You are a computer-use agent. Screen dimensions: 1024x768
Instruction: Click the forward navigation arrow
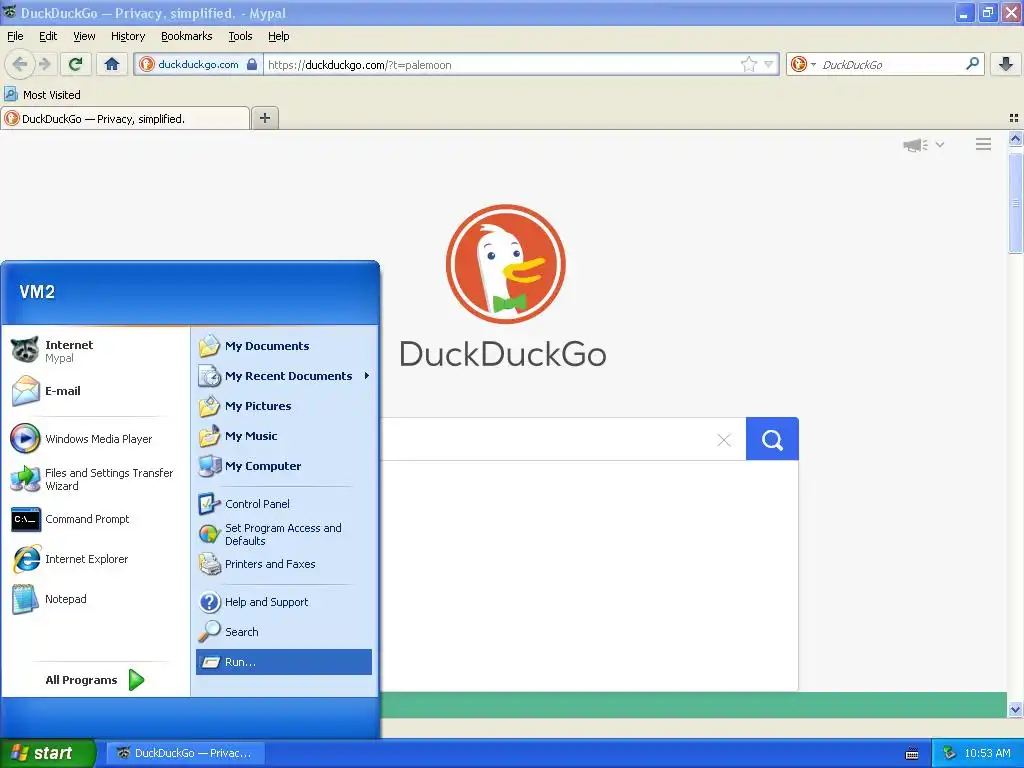tap(44, 64)
